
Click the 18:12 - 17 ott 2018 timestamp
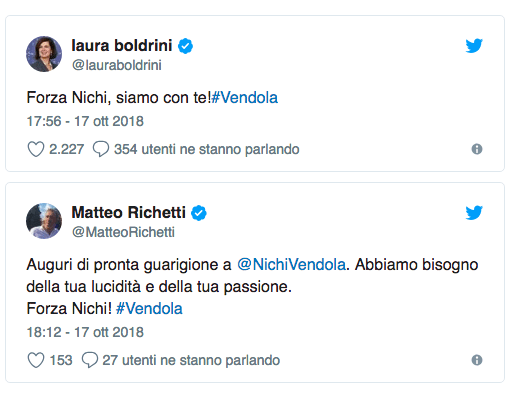tap(85, 332)
